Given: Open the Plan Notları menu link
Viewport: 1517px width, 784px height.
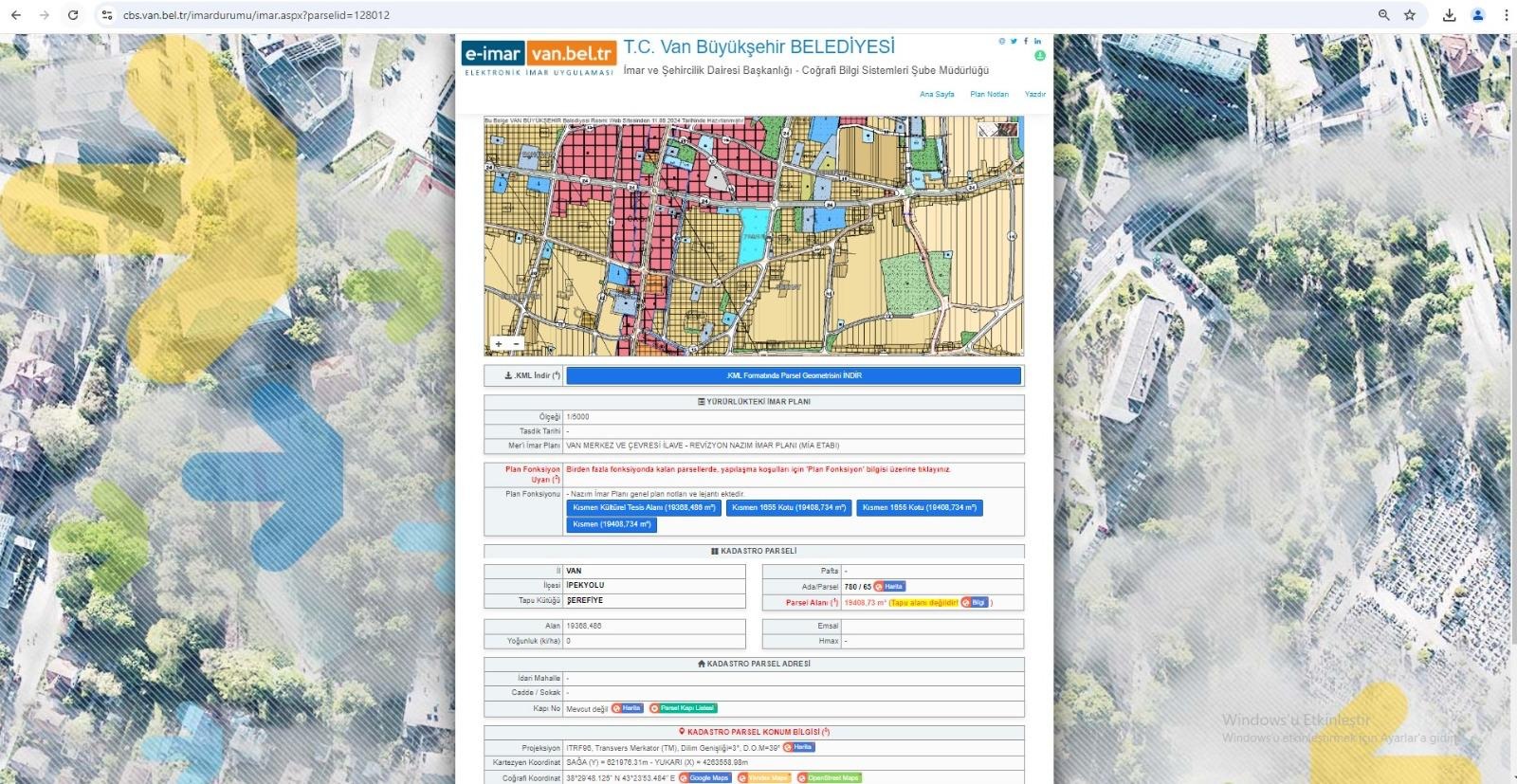Looking at the screenshot, I should coord(989,95).
